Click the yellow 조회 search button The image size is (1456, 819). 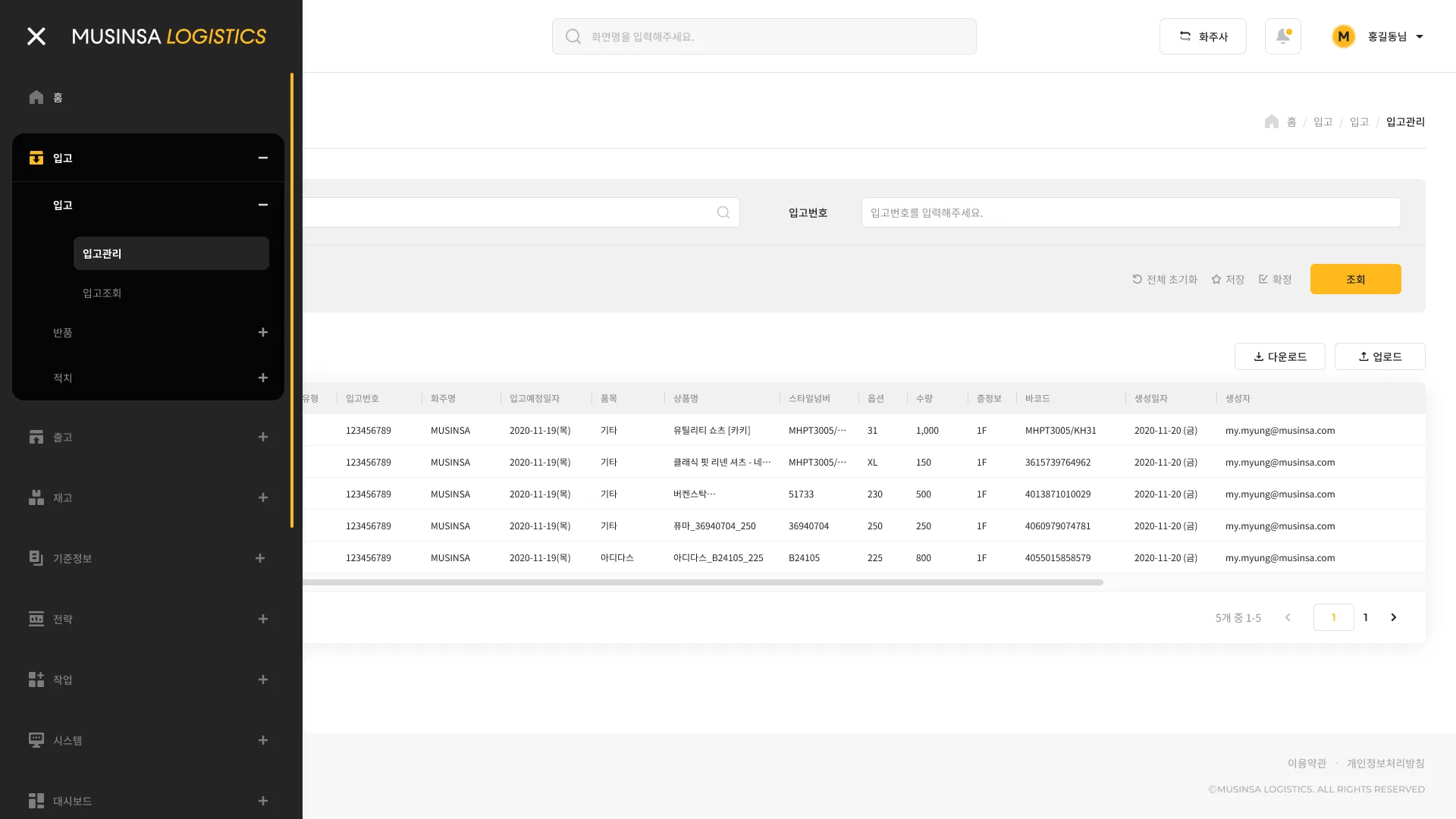click(1356, 279)
